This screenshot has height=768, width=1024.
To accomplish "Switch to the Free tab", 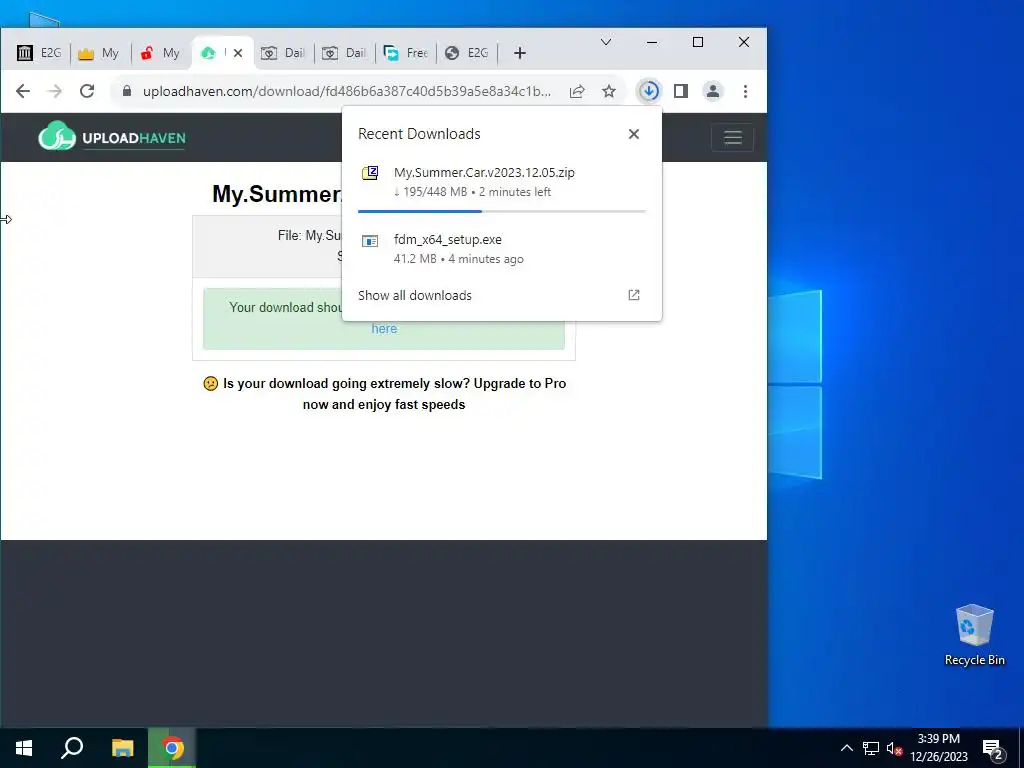I will tap(405, 53).
